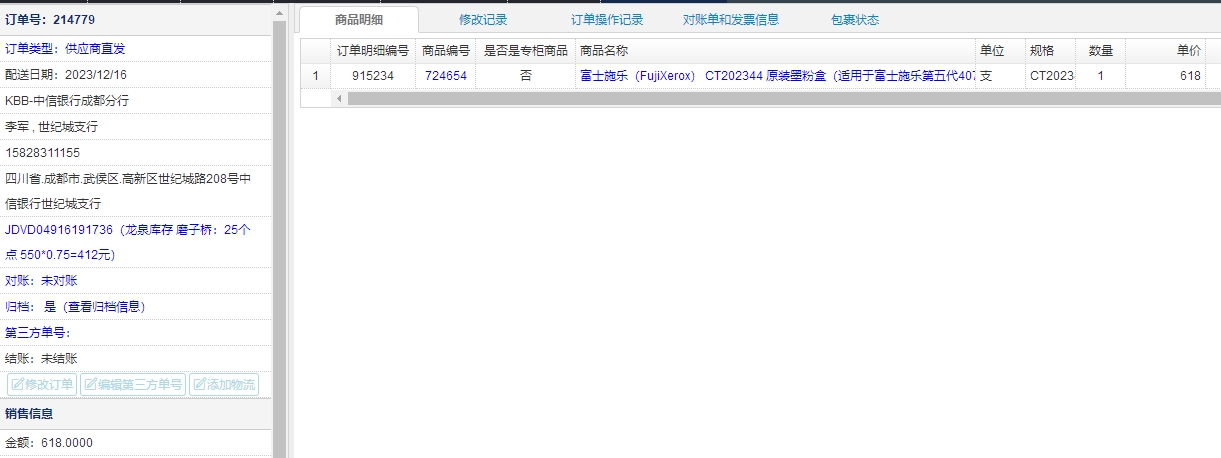Click tracking number JDVD04916191736 text
The height and width of the screenshot is (458, 1221).
click(x=59, y=230)
